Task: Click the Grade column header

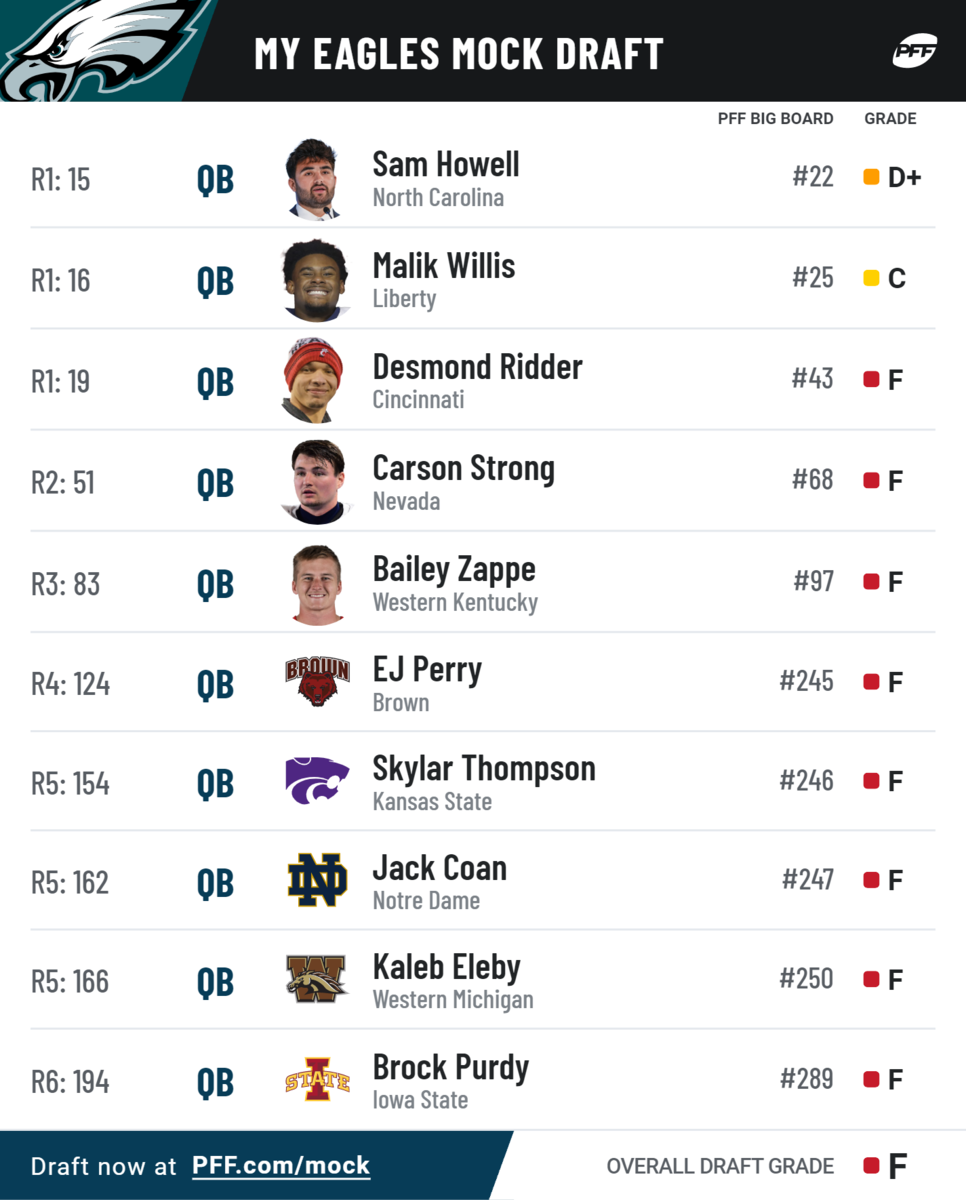Action: point(890,118)
